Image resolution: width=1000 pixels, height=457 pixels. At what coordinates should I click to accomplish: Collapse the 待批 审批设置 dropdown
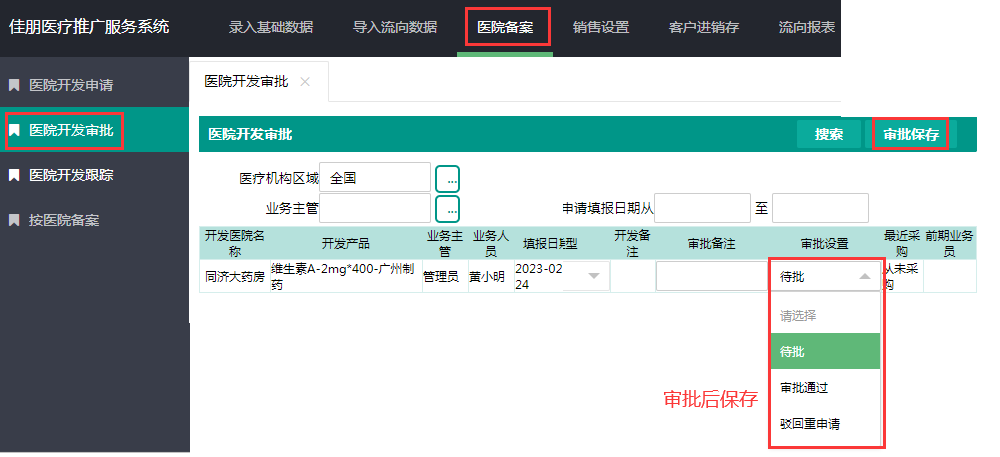864,277
